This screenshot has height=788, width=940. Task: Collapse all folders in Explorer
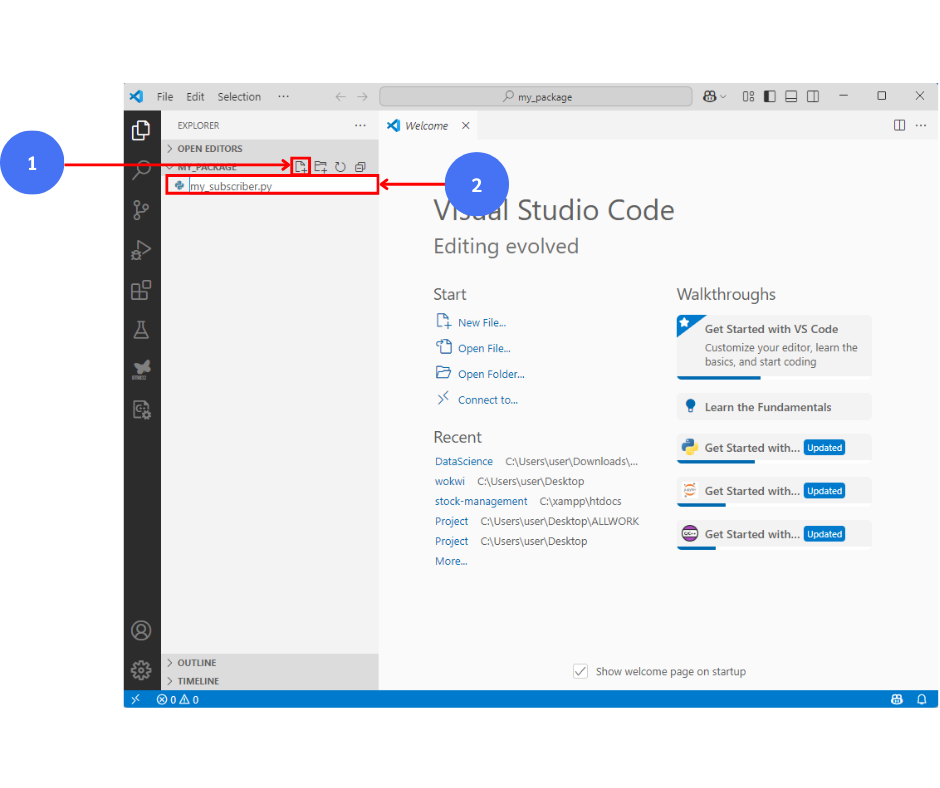(x=360, y=167)
